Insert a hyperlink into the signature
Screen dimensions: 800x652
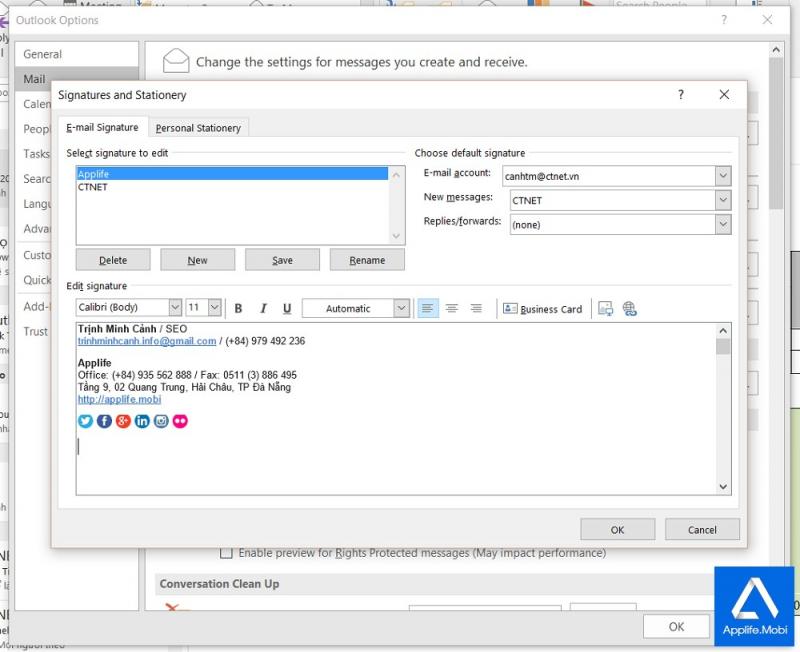[x=630, y=308]
